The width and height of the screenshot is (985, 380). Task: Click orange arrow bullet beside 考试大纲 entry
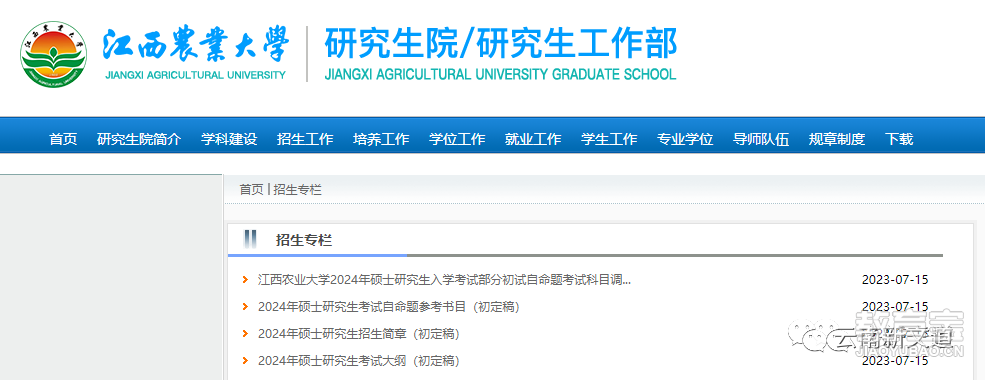point(245,361)
